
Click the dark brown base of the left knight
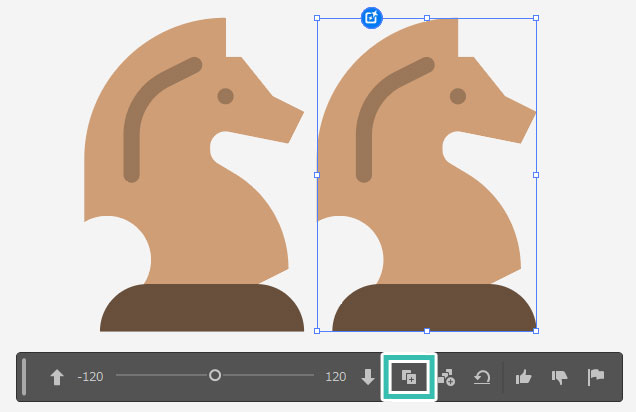tap(201, 308)
